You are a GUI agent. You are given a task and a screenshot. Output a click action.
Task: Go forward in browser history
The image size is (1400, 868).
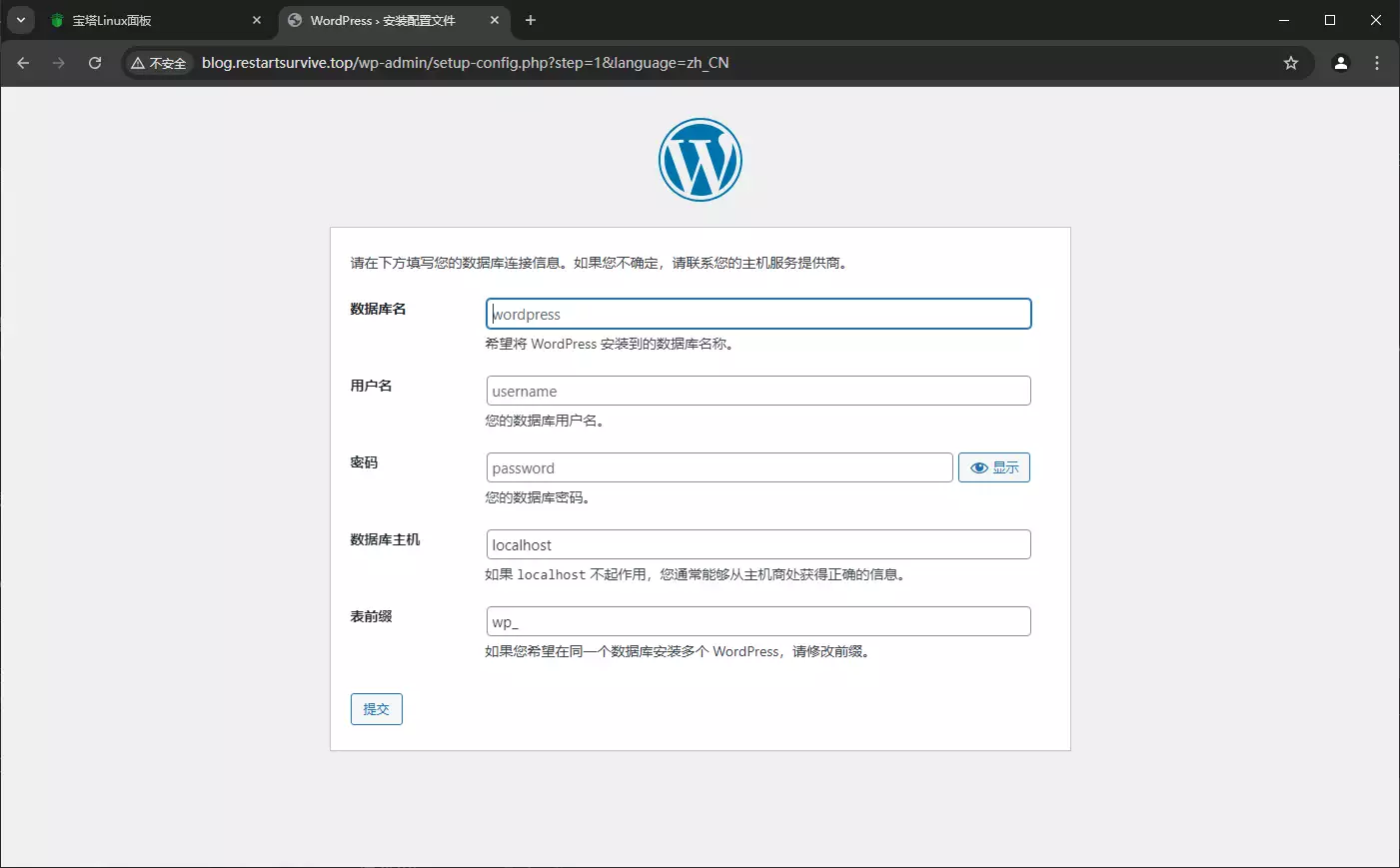tap(59, 63)
